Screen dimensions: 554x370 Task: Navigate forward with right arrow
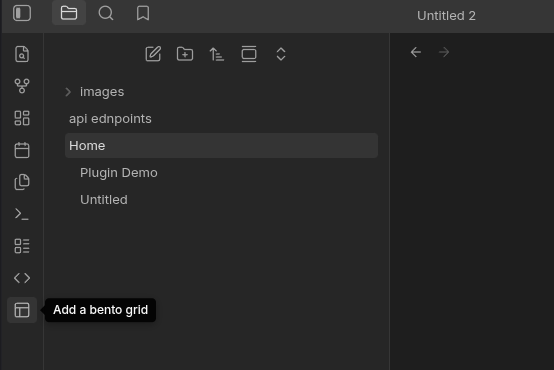point(444,52)
